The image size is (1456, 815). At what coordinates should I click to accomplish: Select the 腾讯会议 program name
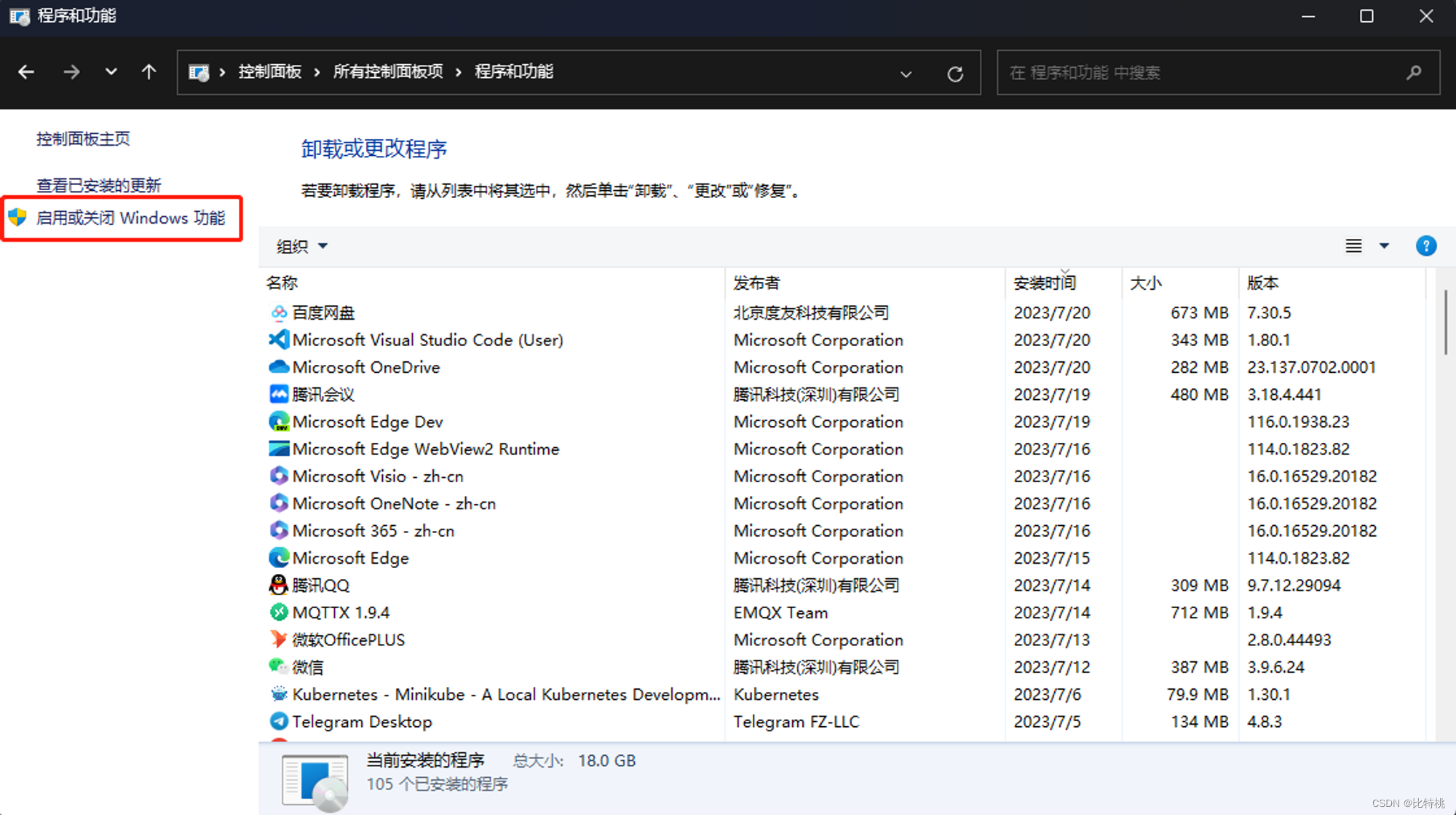pos(323,394)
